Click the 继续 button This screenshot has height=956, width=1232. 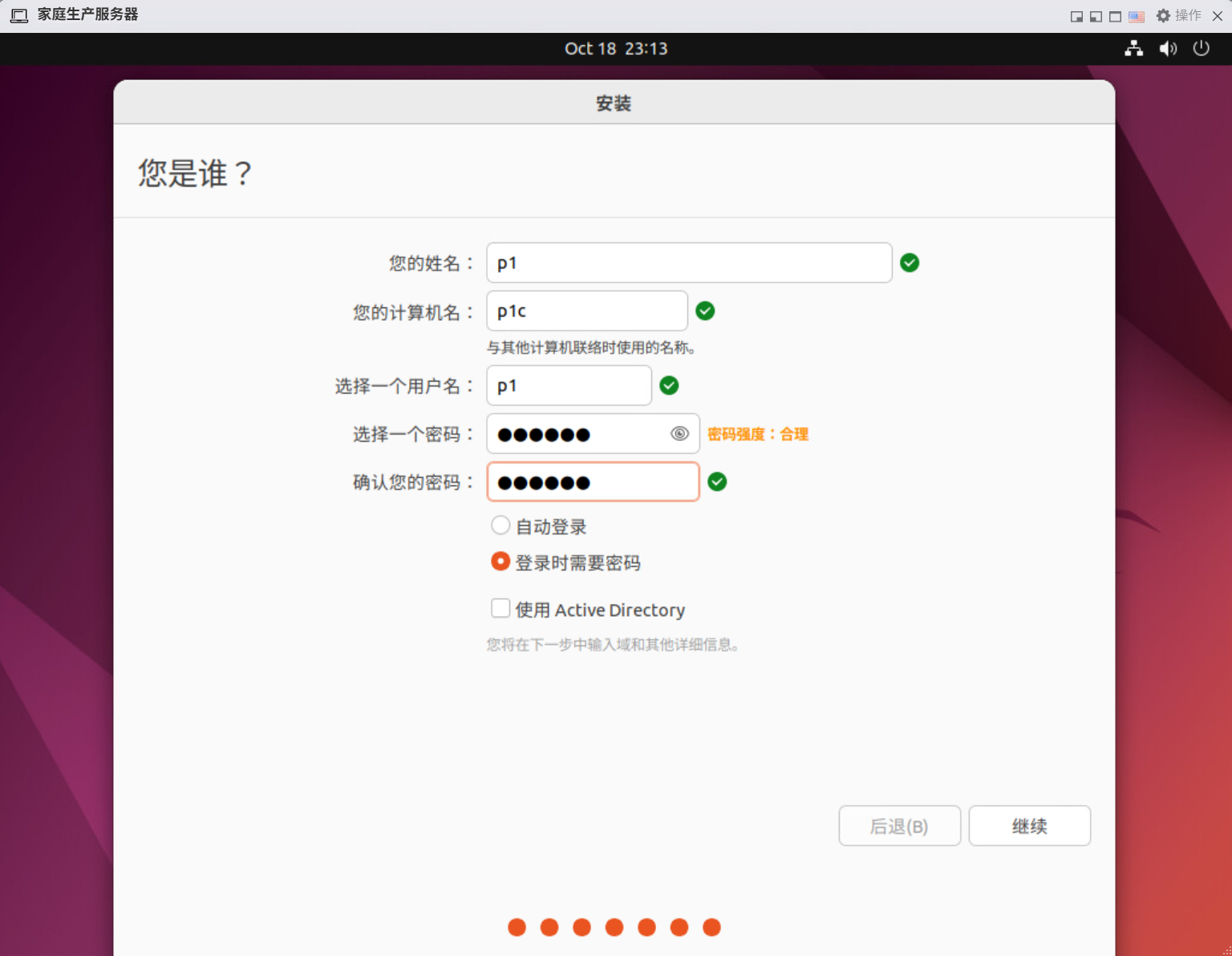(1029, 826)
